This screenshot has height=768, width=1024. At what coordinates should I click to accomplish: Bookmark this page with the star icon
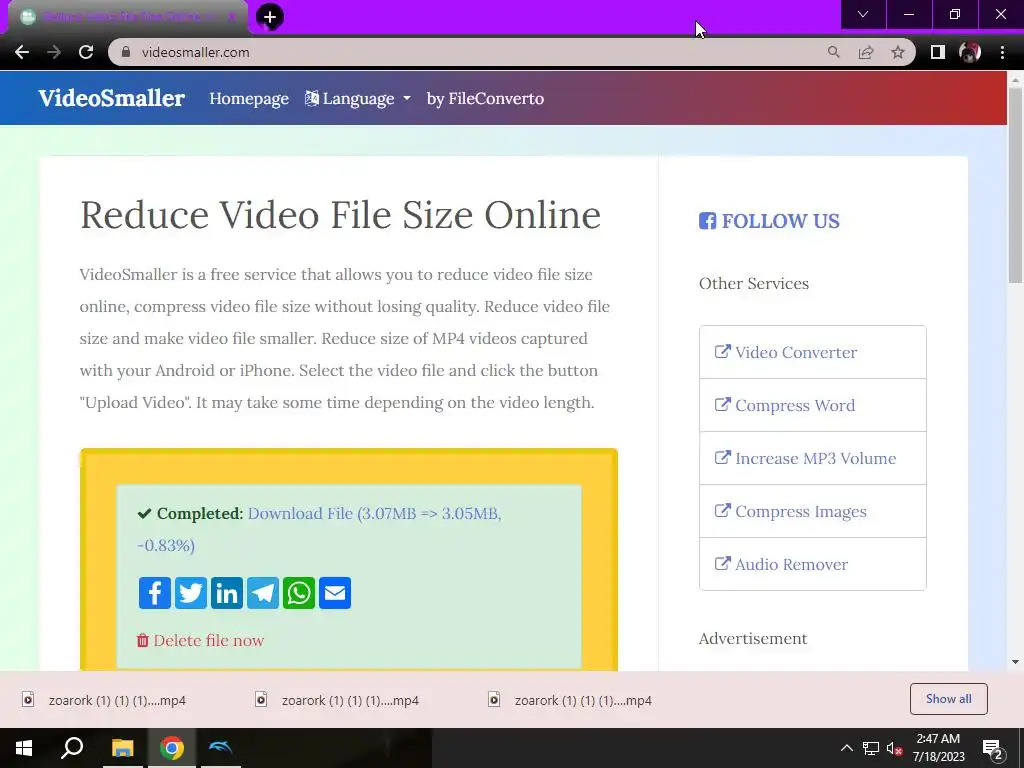click(898, 52)
